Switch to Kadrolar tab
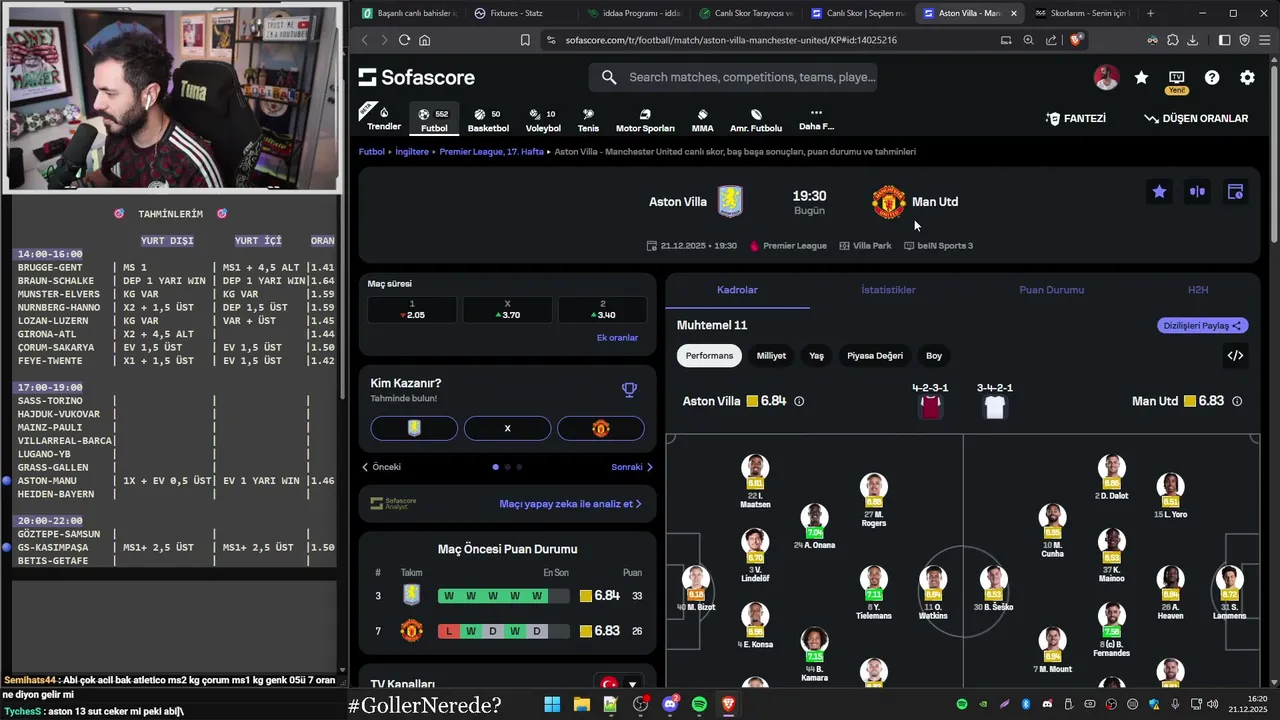The width and height of the screenshot is (1280, 720). [737, 290]
